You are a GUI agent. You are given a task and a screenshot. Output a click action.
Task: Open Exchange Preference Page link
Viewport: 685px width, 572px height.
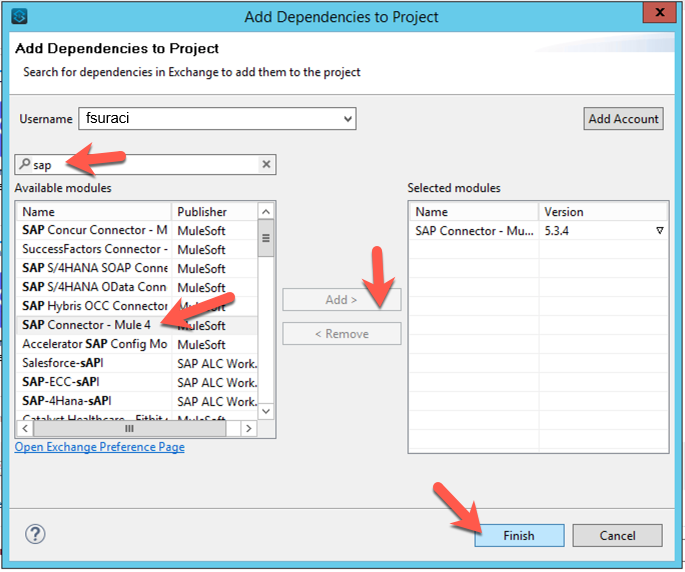tap(100, 447)
